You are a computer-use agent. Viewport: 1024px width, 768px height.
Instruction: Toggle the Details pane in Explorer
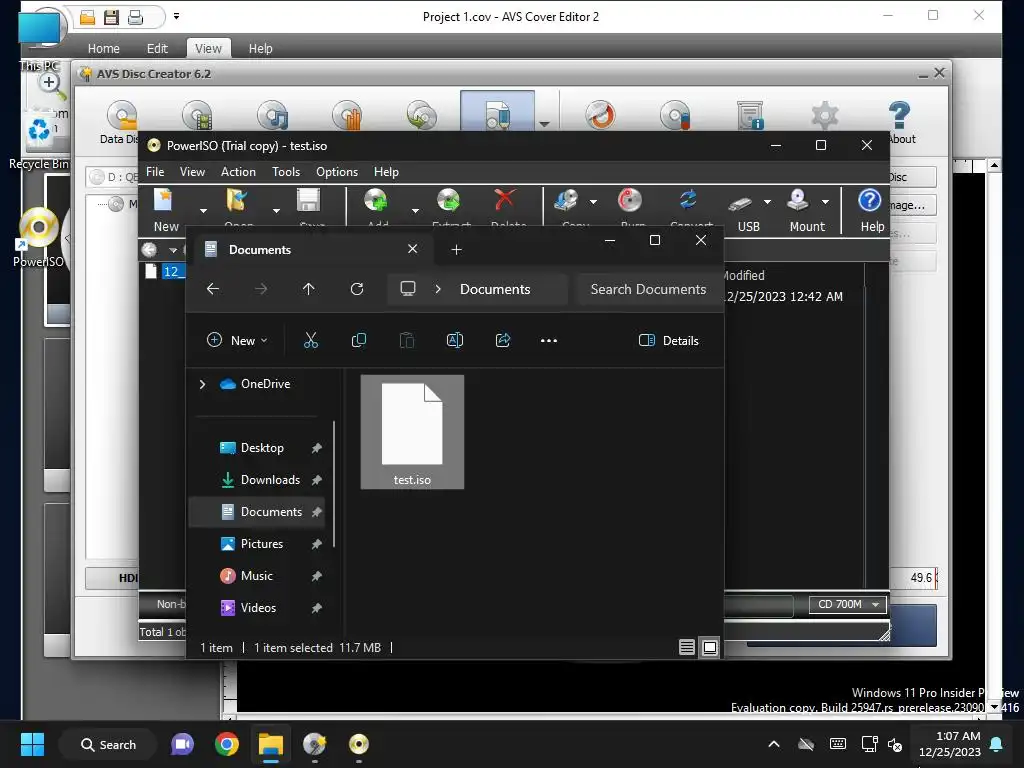coord(669,340)
